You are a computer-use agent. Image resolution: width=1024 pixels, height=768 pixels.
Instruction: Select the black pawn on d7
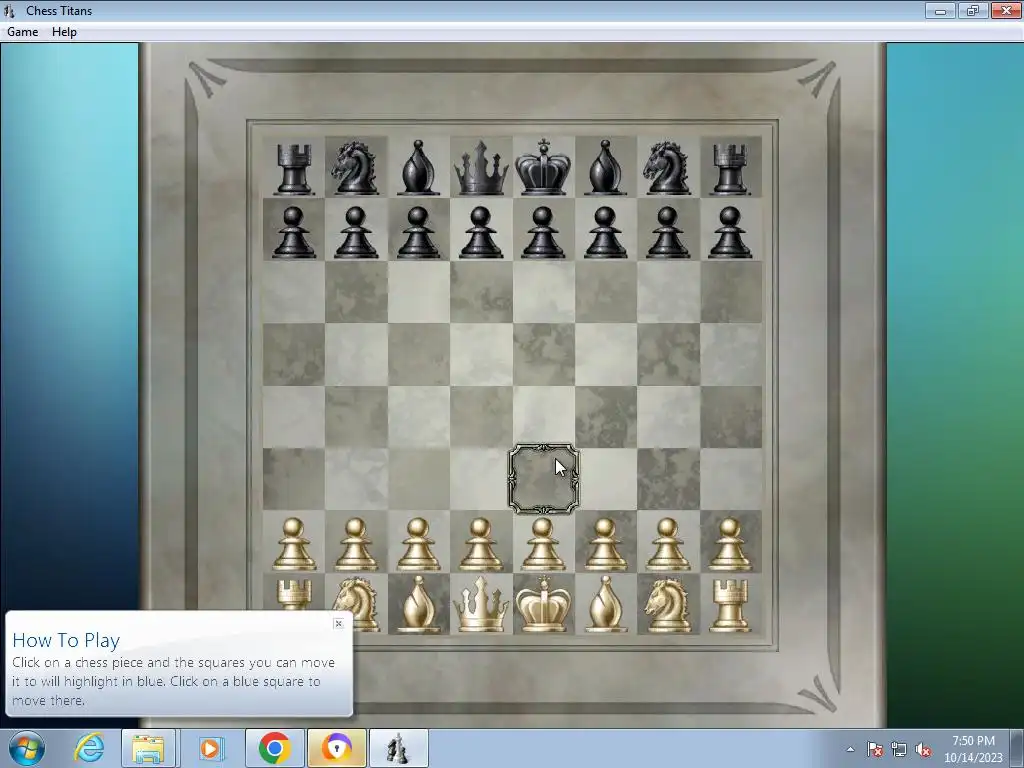pyautogui.click(x=481, y=232)
